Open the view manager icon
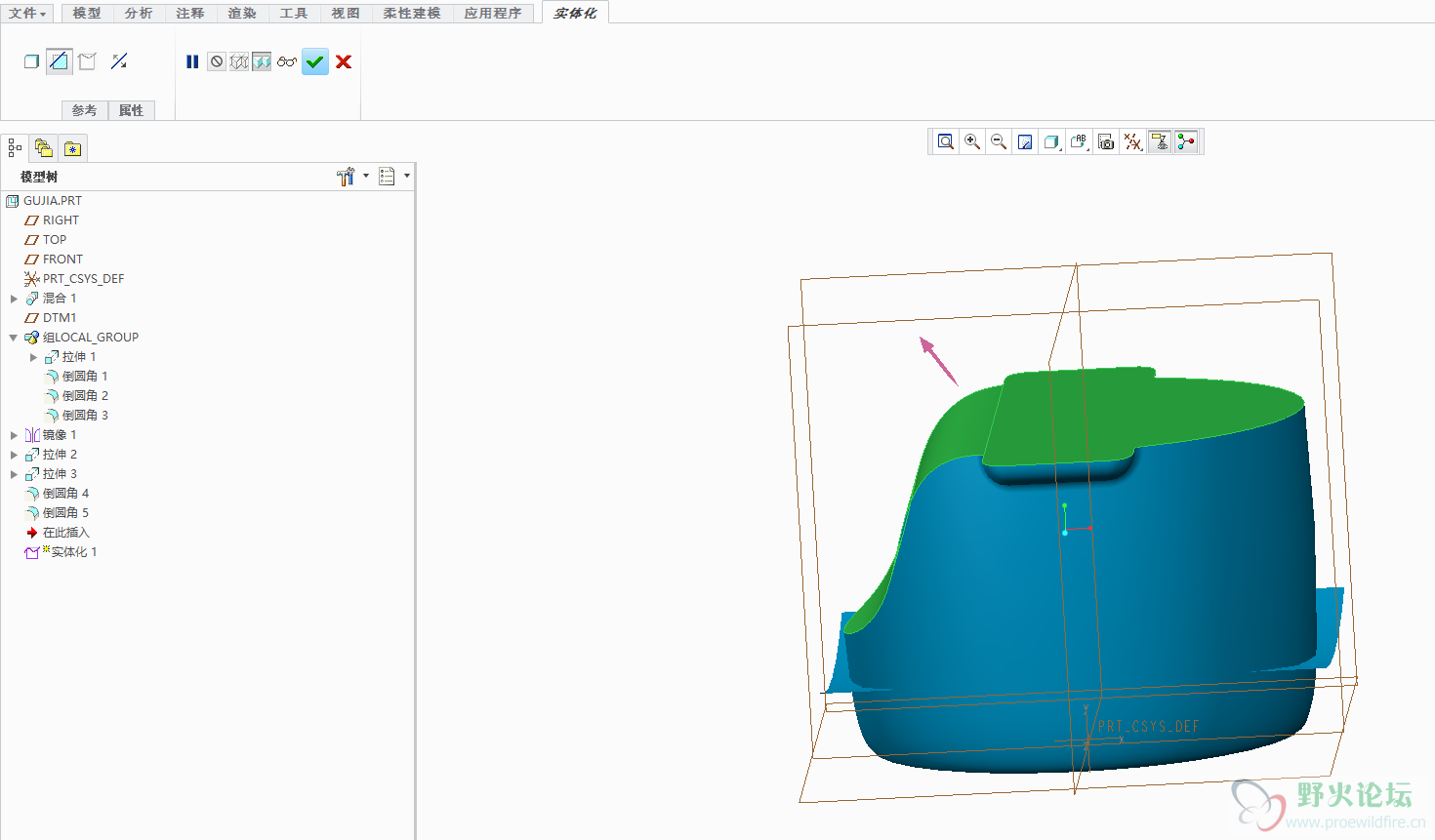This screenshot has width=1435, height=840. pyautogui.click(x=1106, y=141)
